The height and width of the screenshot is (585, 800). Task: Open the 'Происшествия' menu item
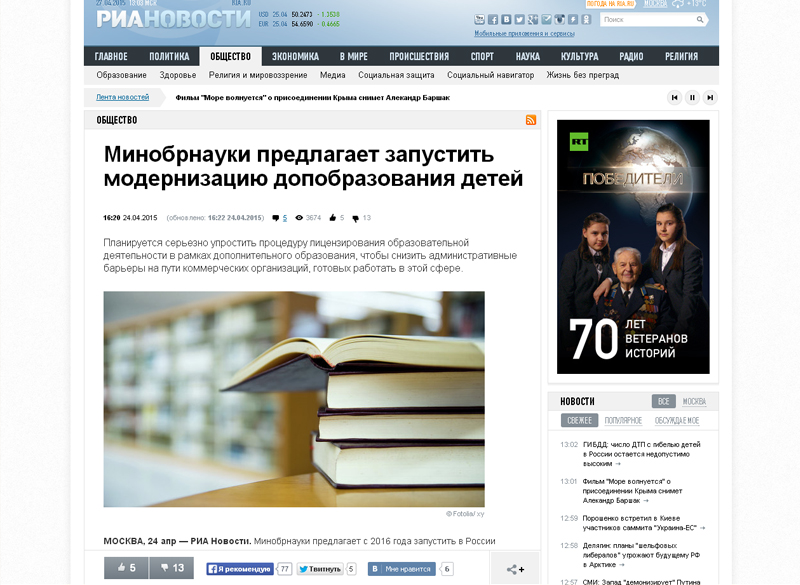pos(419,57)
